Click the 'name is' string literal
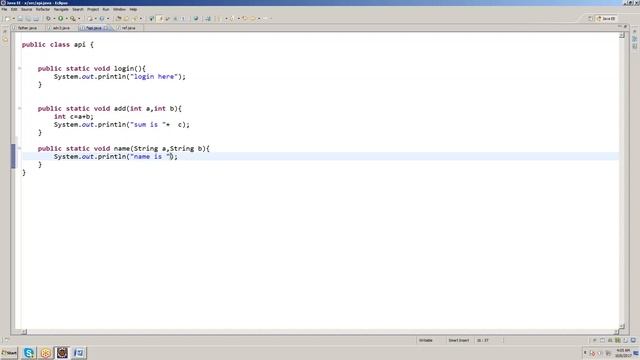The image size is (640, 360). (x=150, y=156)
